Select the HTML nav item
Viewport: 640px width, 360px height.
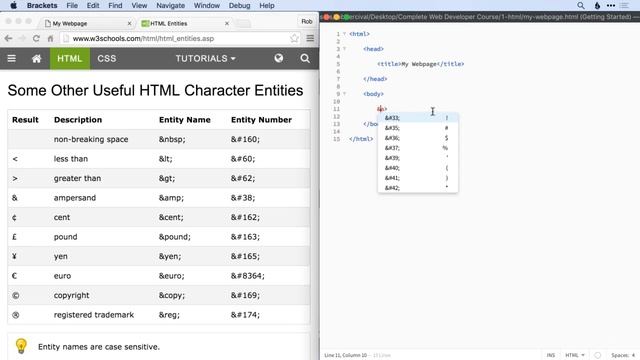(70, 58)
